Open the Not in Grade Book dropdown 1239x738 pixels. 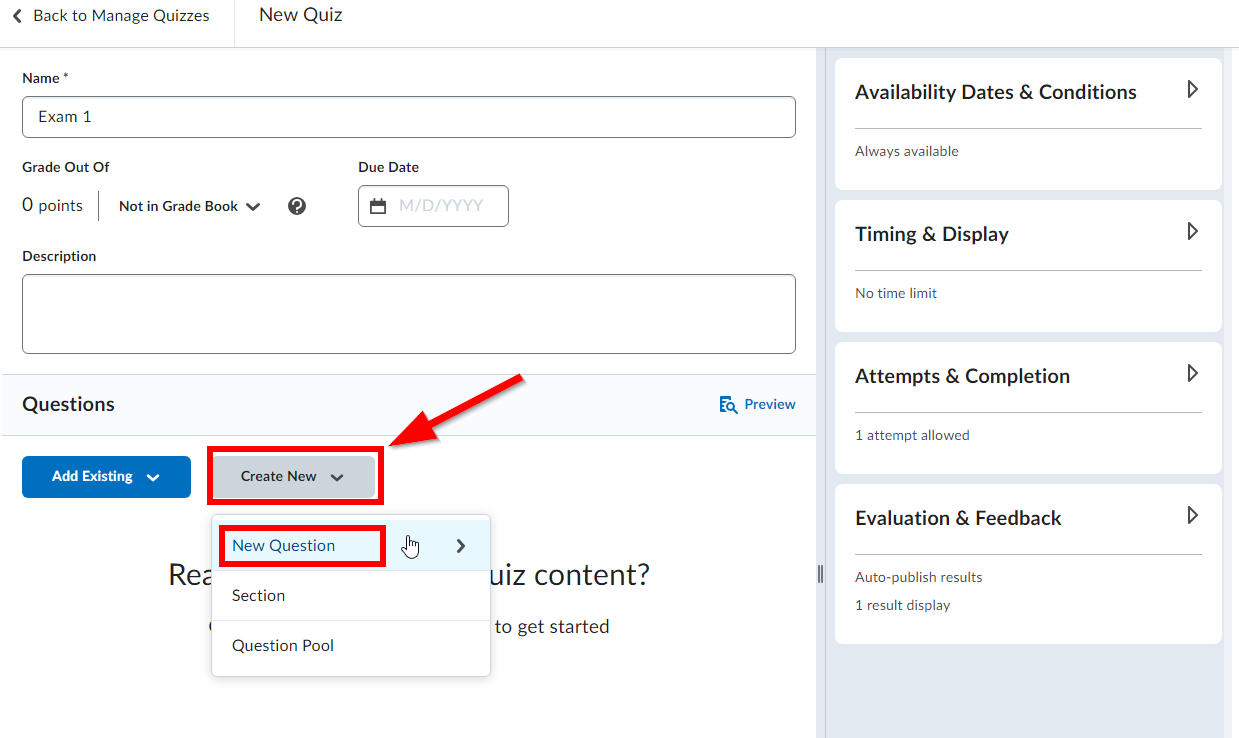pyautogui.click(x=188, y=206)
